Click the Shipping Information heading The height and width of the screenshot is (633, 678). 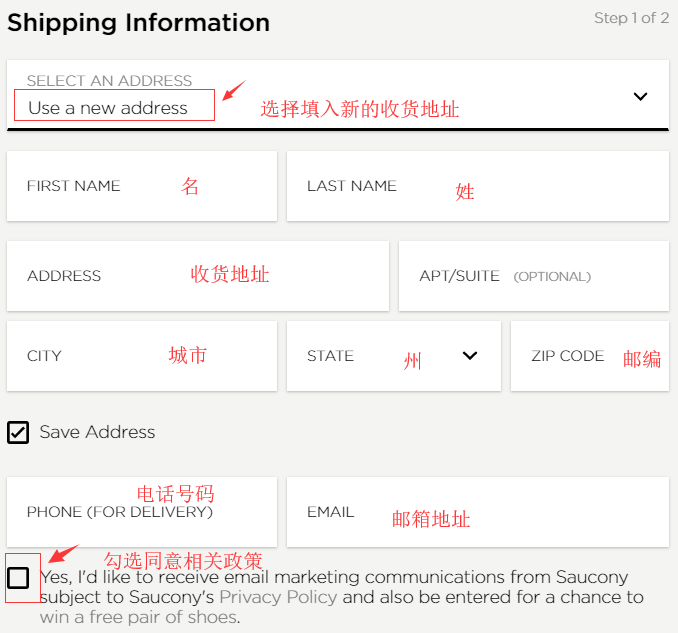138,23
